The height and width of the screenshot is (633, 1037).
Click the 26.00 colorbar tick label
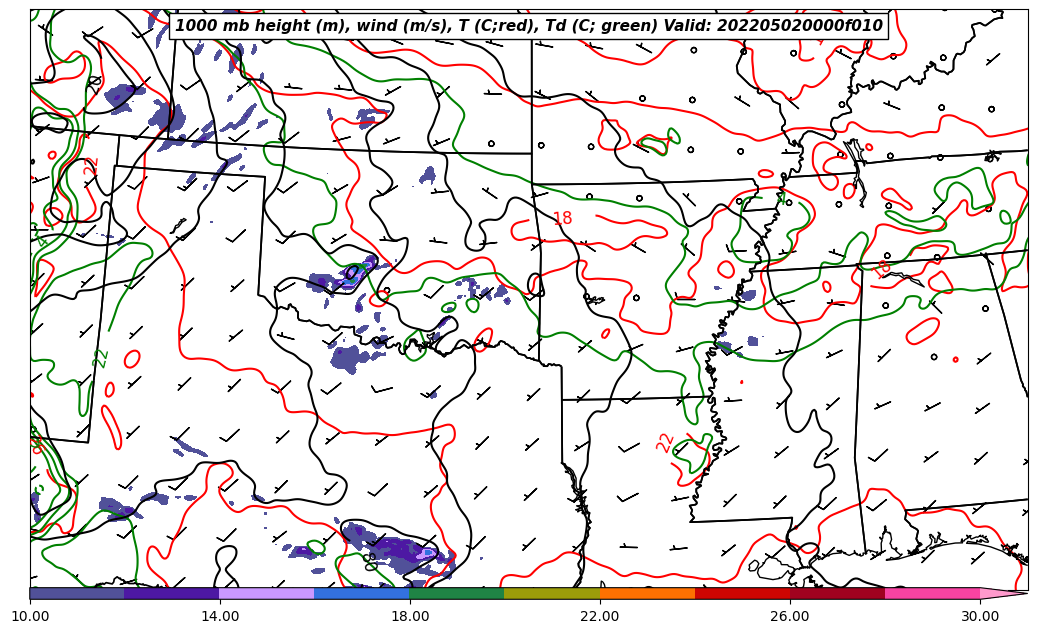[x=790, y=616]
